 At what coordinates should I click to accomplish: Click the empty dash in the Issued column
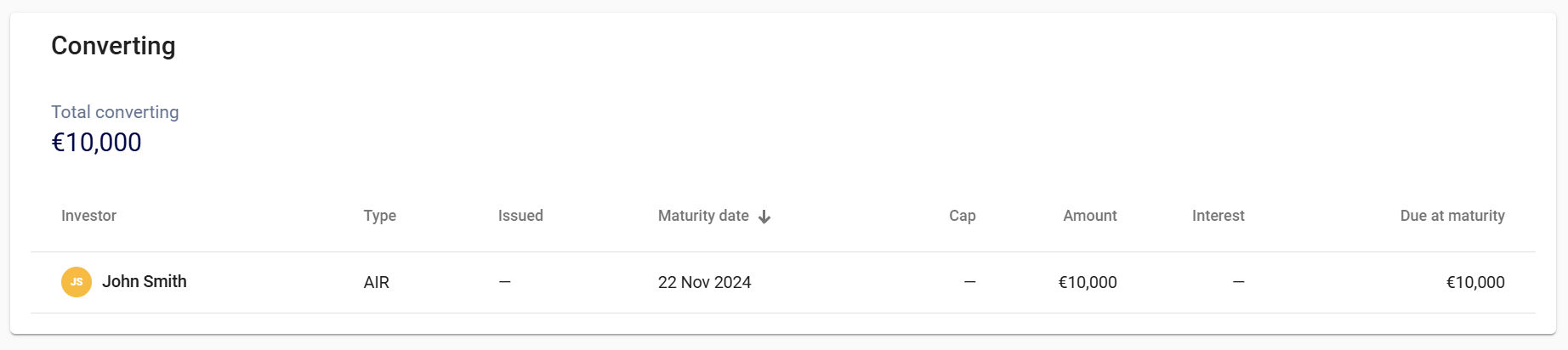coord(505,282)
